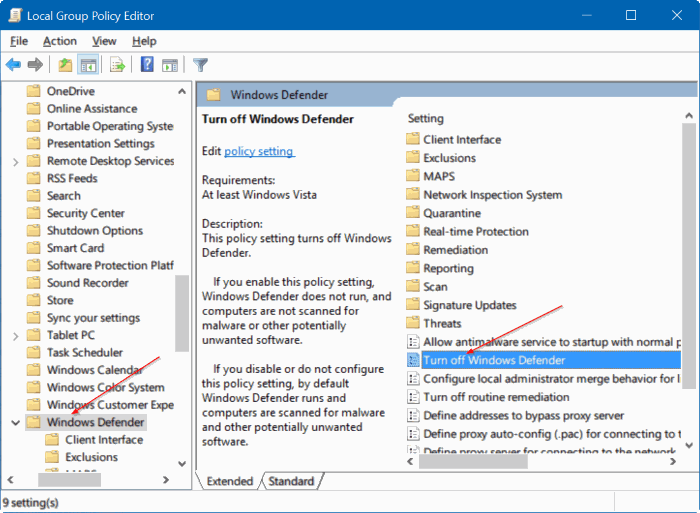Click the Filter funnel toolbar icon
The image size is (700, 513).
coord(200,65)
